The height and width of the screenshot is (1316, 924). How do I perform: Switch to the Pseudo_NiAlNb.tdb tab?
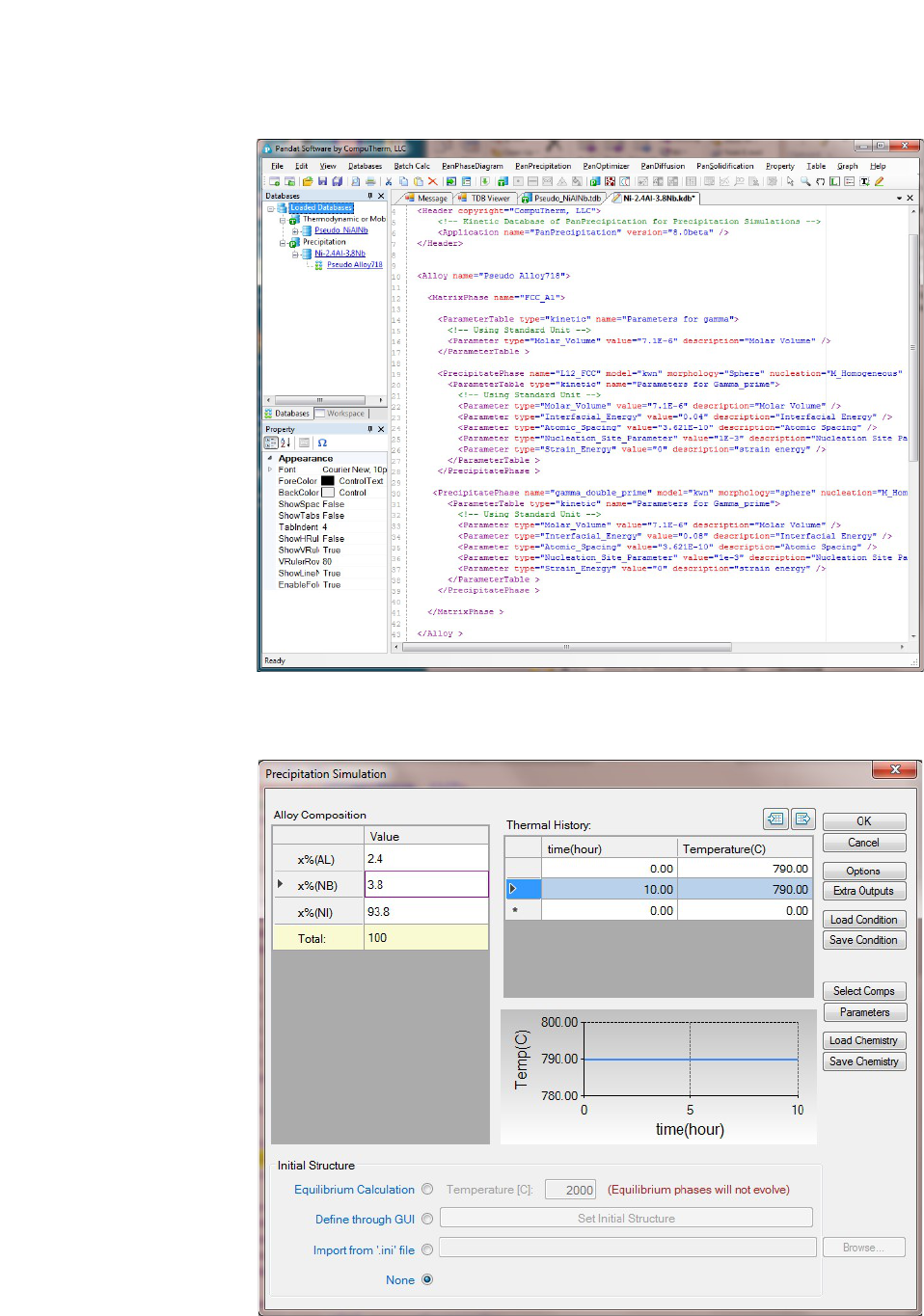coord(562,199)
